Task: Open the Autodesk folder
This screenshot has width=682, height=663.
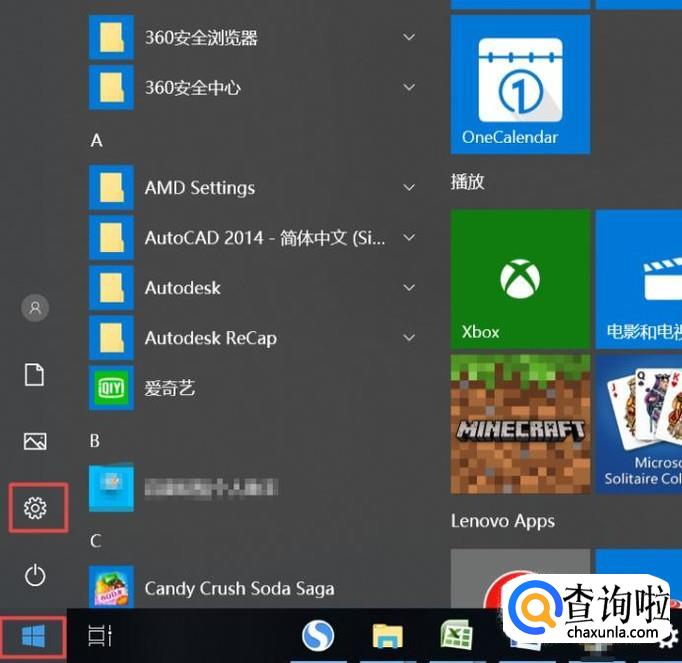Action: [x=254, y=288]
